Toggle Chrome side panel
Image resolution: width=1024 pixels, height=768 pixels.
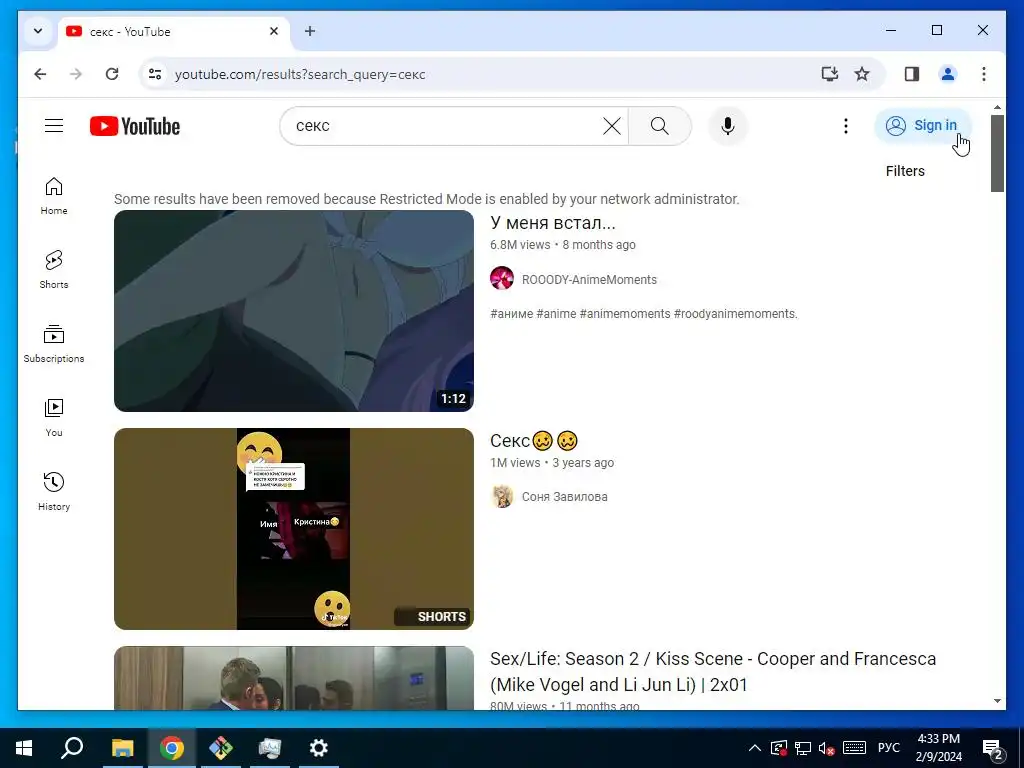tap(912, 74)
